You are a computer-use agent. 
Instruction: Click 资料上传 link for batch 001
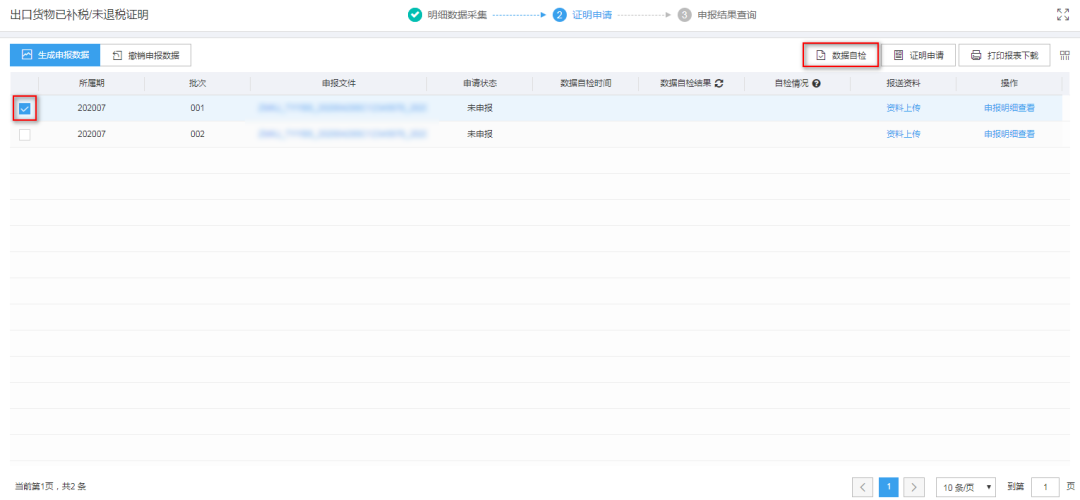click(x=903, y=108)
